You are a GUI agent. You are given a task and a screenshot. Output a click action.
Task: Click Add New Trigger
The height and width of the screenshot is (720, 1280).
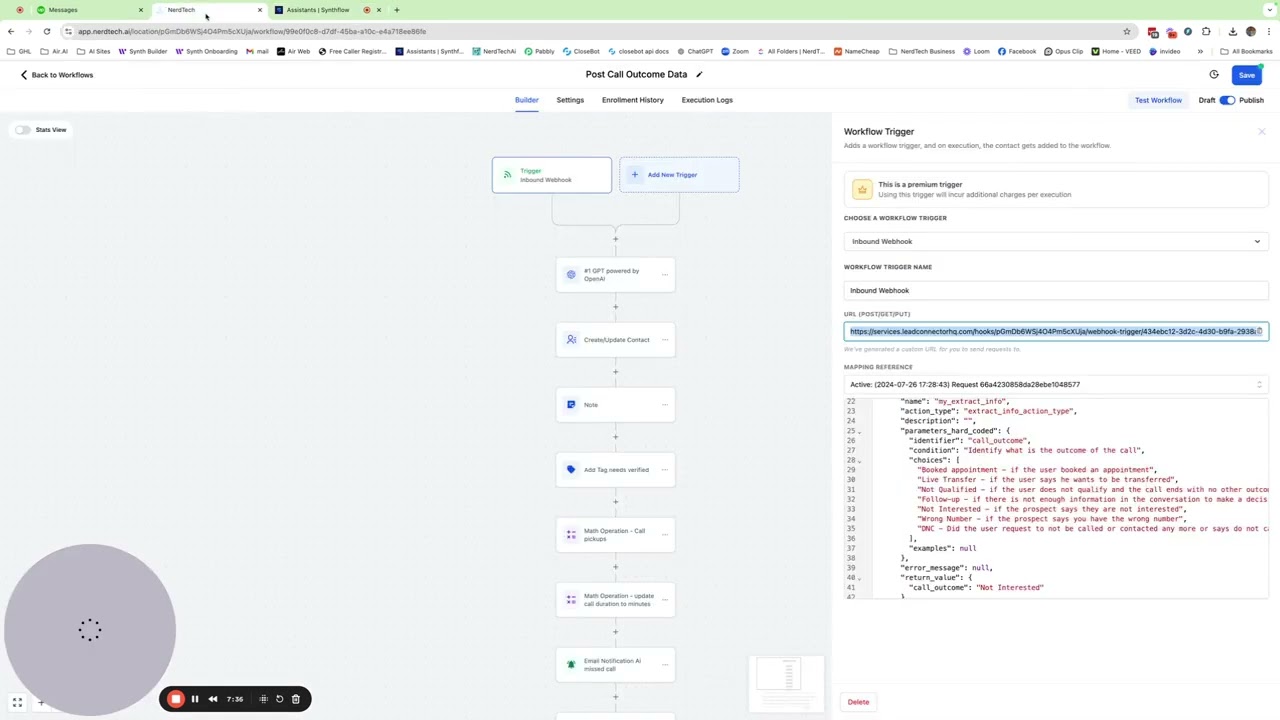click(679, 175)
